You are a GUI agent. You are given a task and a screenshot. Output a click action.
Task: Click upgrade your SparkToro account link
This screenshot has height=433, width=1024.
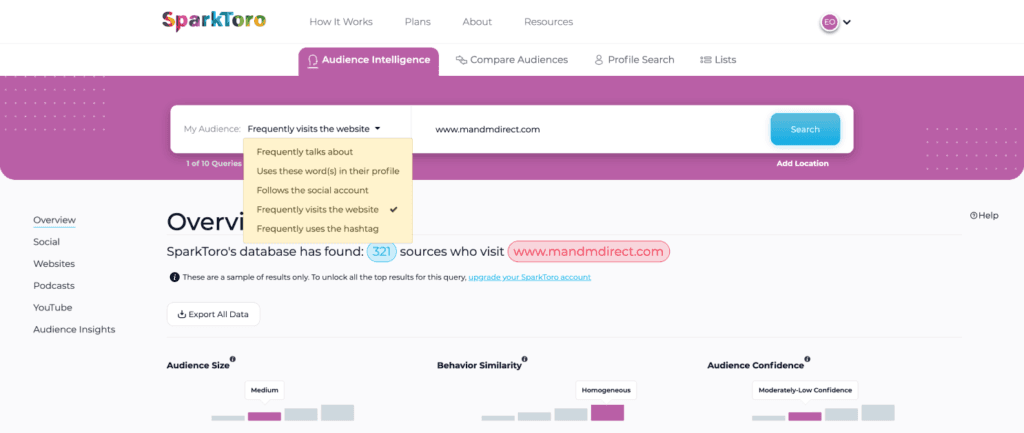[530, 277]
